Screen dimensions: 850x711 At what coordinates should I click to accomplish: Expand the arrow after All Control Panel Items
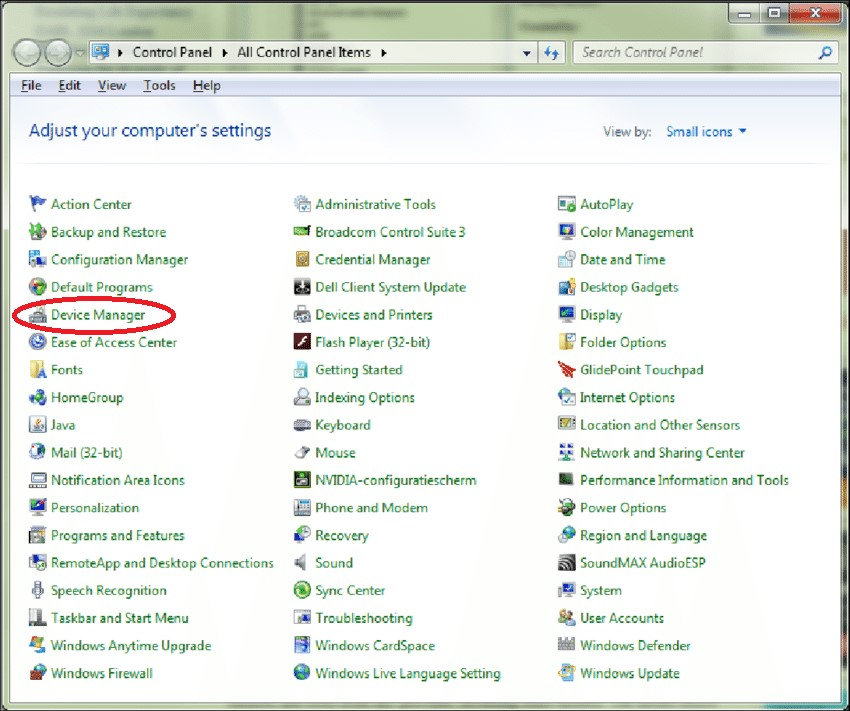tap(383, 52)
